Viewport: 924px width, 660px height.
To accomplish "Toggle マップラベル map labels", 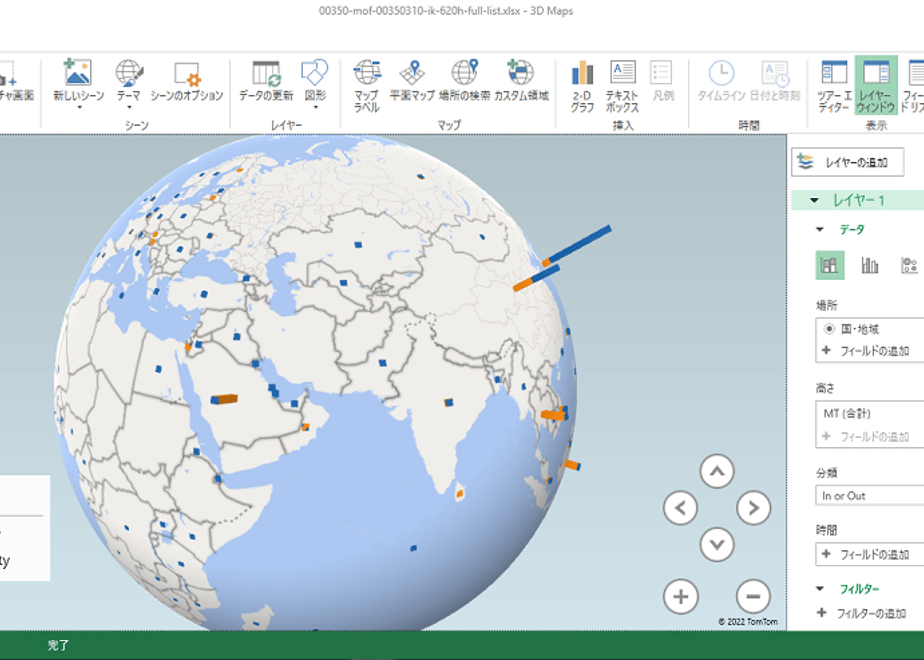I will pos(367,86).
